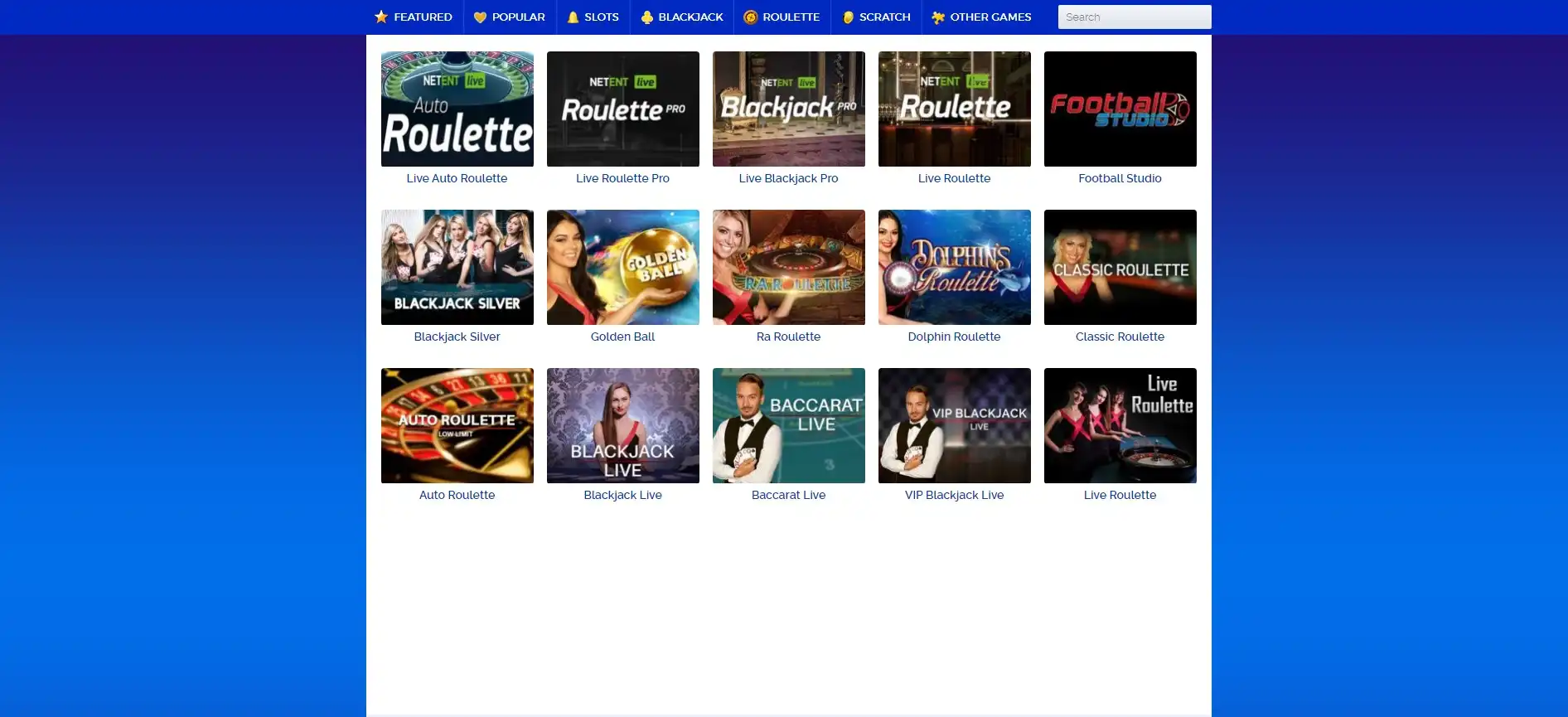The image size is (1568, 717).
Task: Select the Golden Ball game image
Action: point(622,267)
